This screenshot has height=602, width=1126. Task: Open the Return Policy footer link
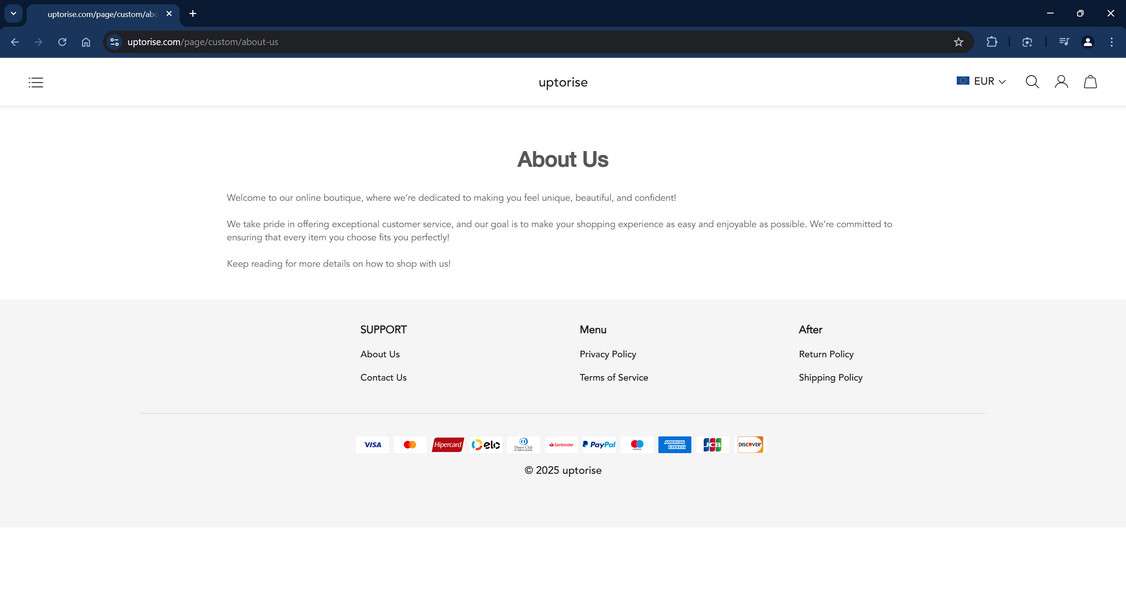(826, 354)
